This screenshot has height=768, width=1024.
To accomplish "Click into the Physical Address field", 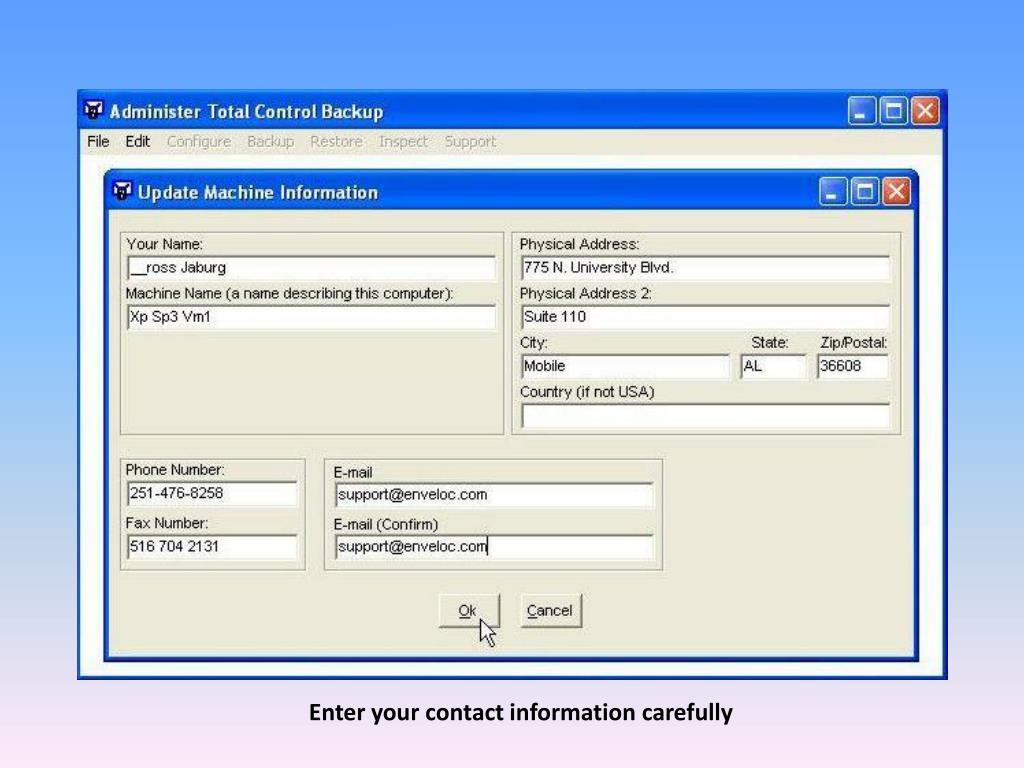I will pyautogui.click(x=705, y=268).
